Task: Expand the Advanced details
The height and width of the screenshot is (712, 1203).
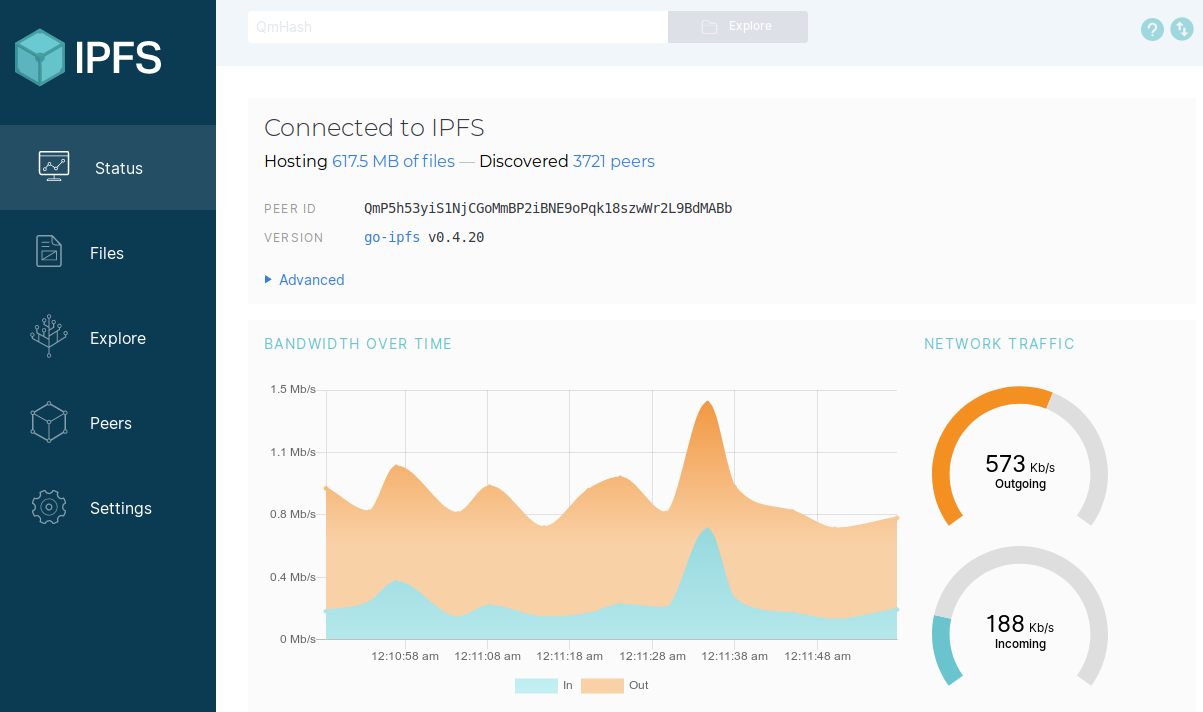Action: 304,280
